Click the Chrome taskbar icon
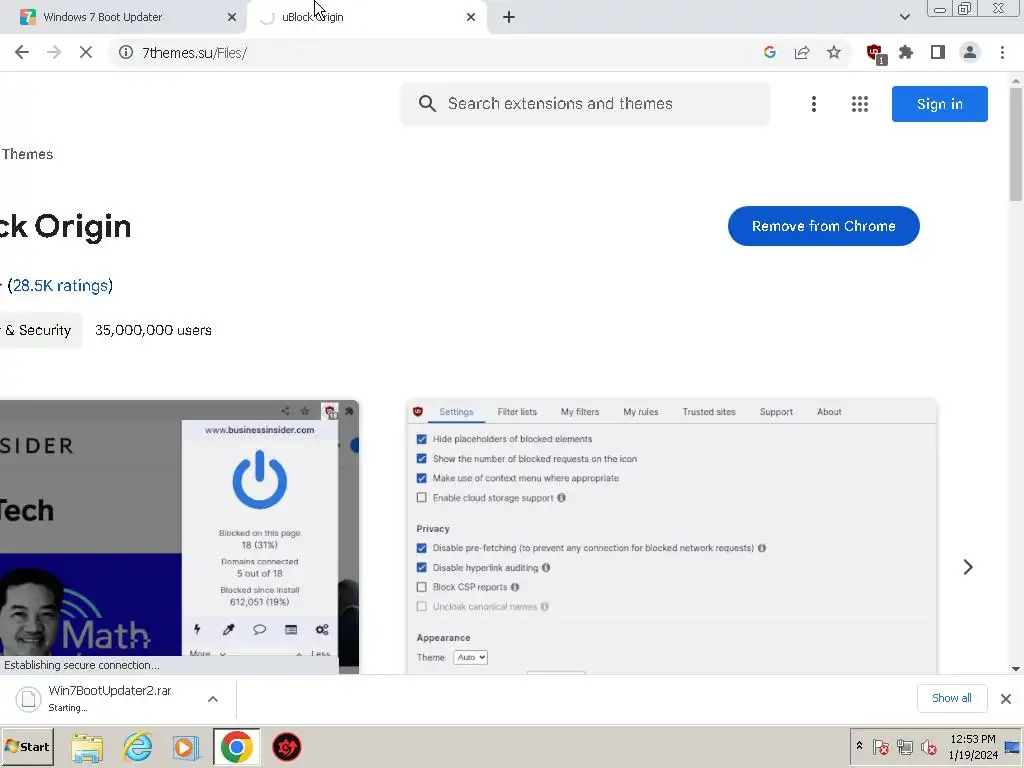The image size is (1024, 768). click(236, 747)
